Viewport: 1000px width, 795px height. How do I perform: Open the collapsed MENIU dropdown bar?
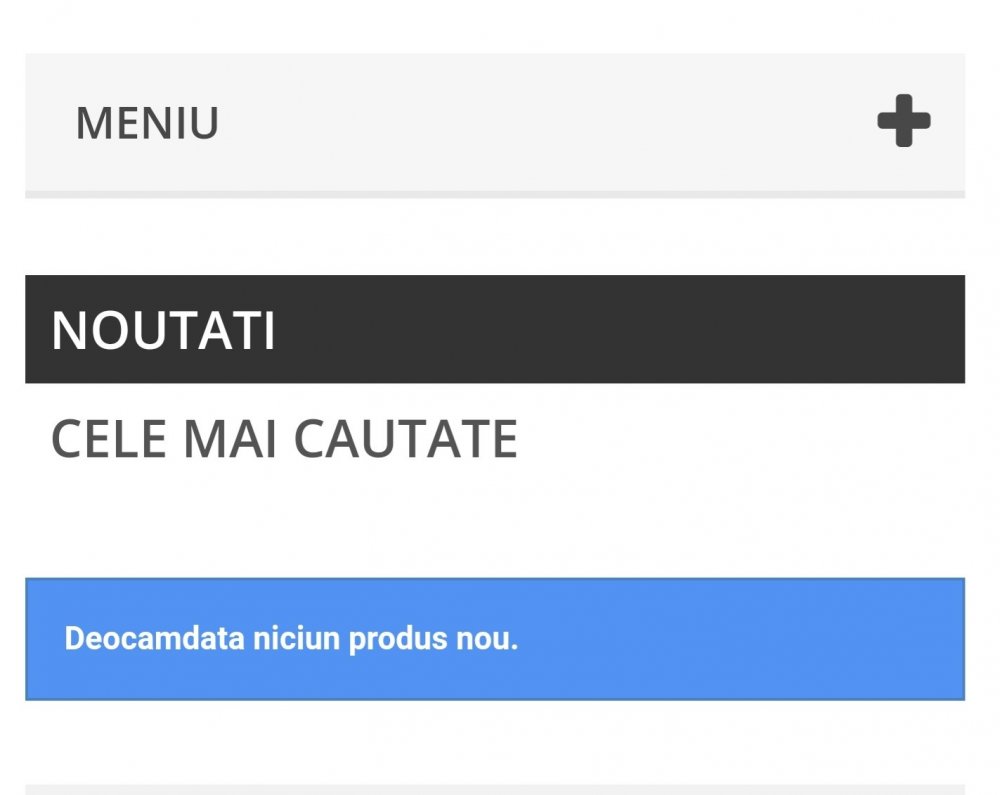coord(494,122)
